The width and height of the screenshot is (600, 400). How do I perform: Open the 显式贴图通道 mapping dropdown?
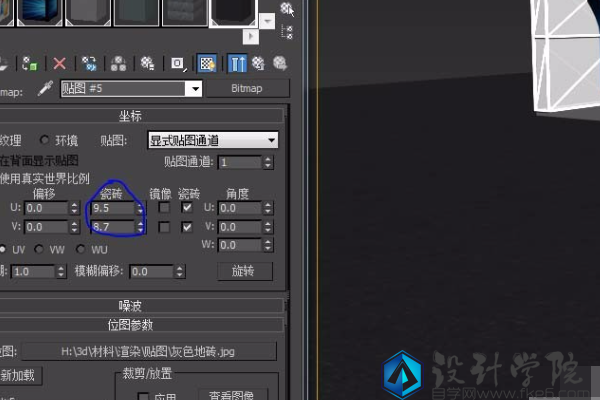(212, 141)
